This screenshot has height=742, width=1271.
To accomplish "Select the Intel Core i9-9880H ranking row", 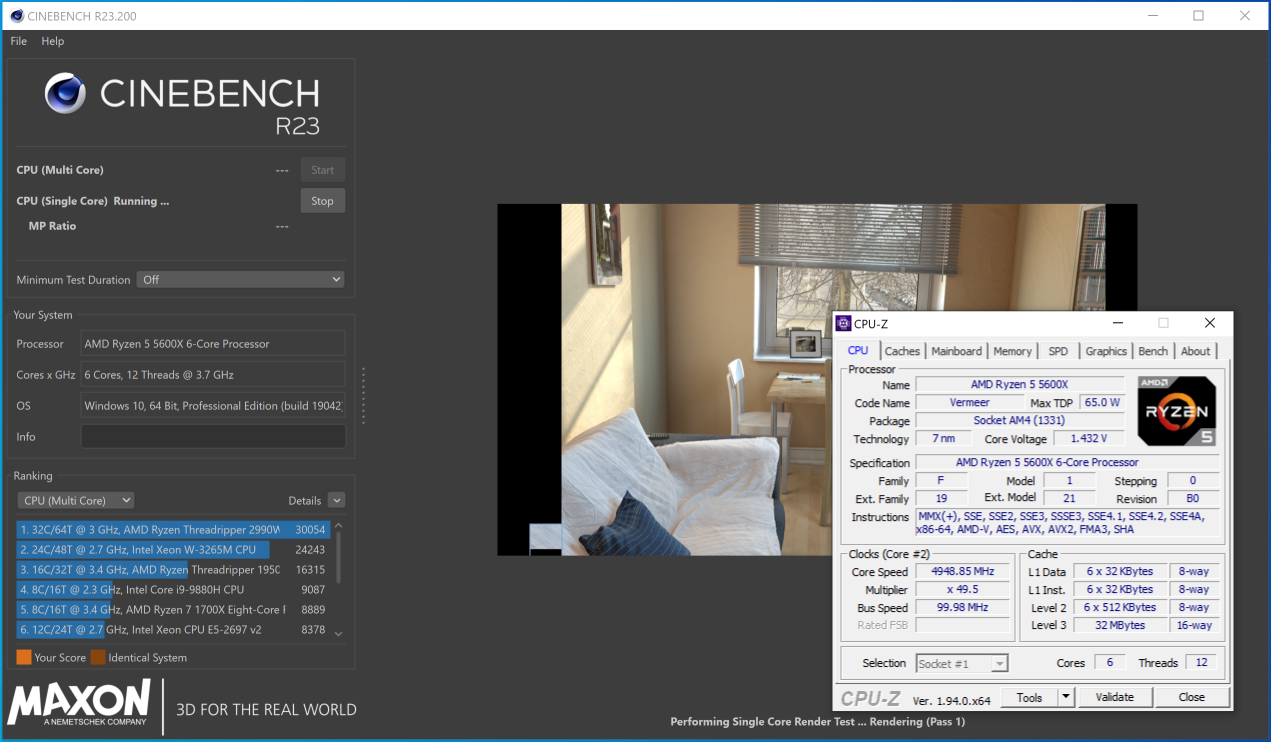I will tap(173, 589).
